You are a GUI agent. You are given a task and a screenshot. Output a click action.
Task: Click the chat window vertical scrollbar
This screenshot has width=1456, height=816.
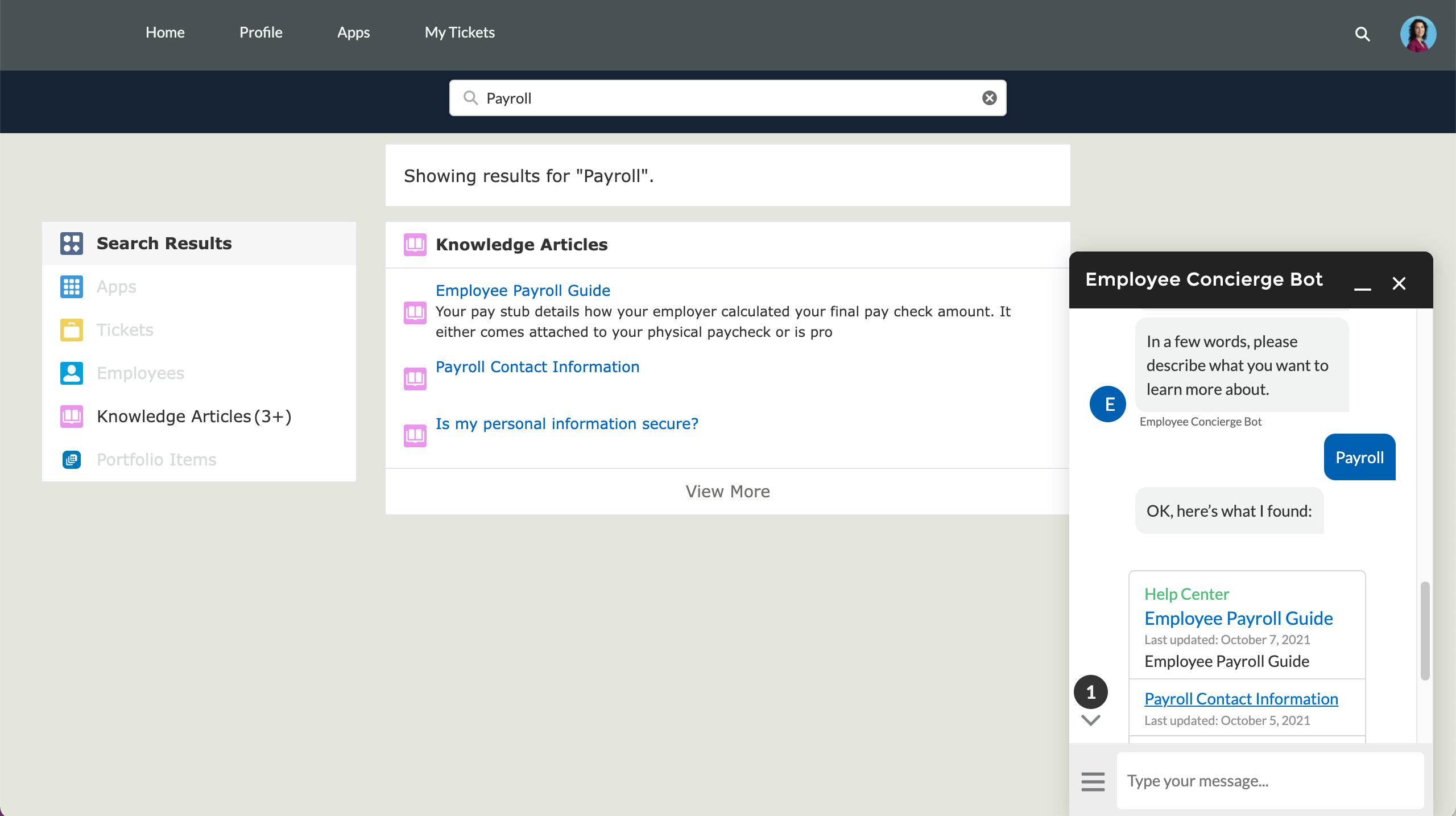1425,630
